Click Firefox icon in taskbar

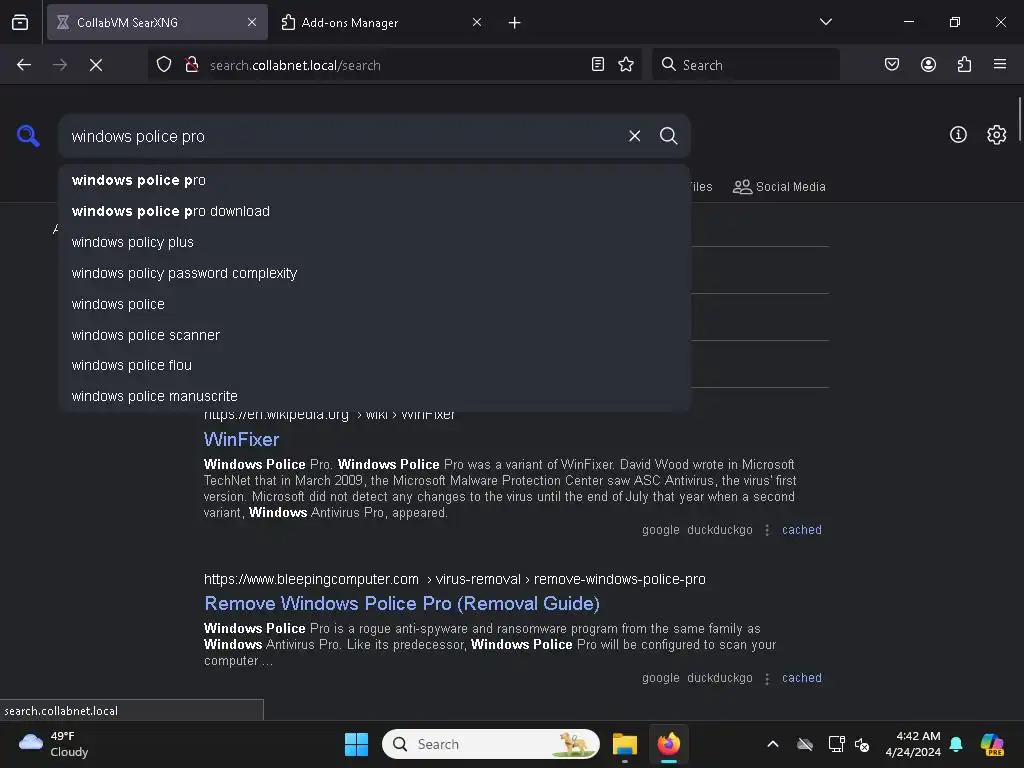pos(669,744)
